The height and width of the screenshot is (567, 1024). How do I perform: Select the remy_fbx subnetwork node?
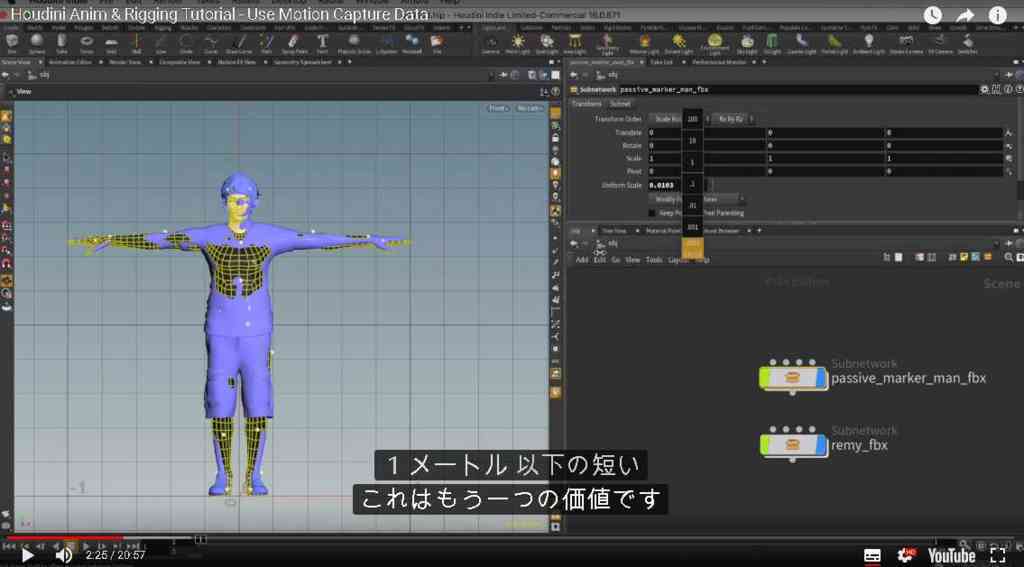click(793, 445)
